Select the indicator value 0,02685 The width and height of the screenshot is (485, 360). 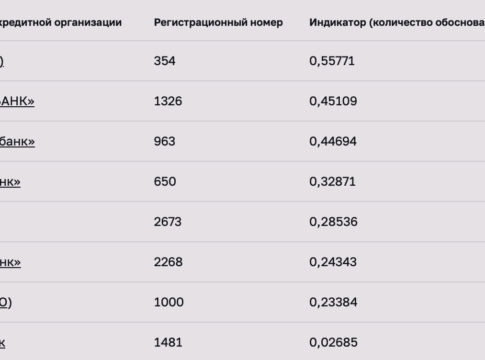coord(333,342)
